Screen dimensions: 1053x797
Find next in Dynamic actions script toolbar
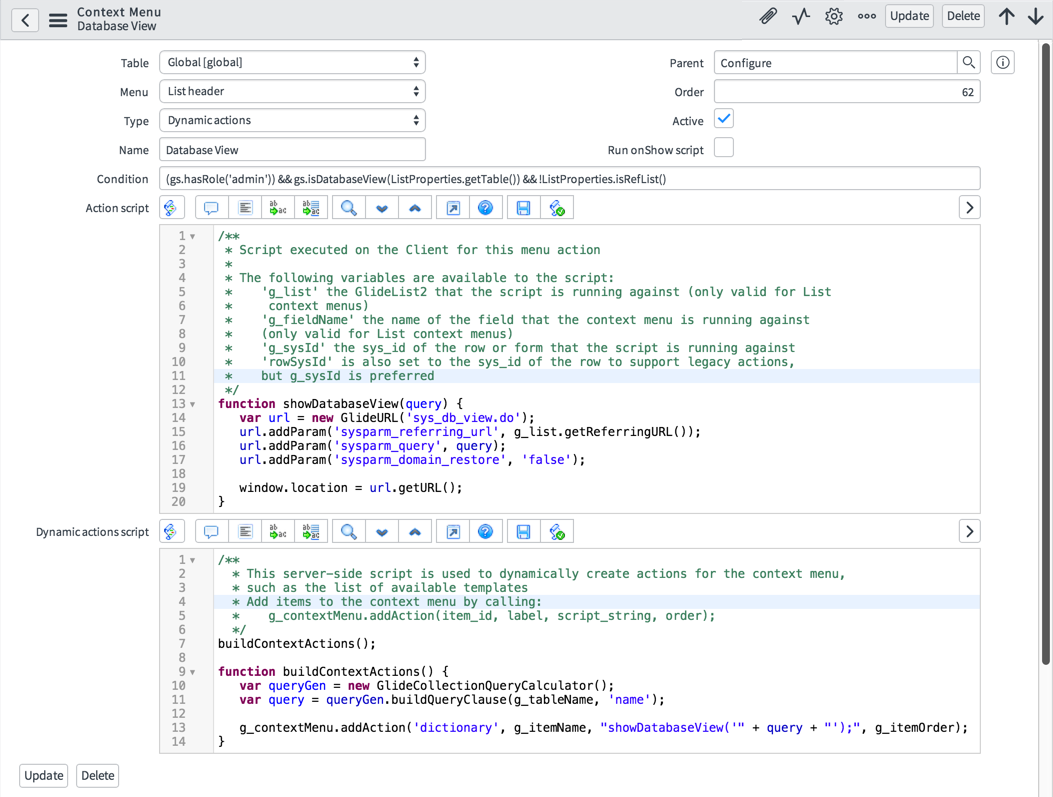pyautogui.click(x=382, y=532)
